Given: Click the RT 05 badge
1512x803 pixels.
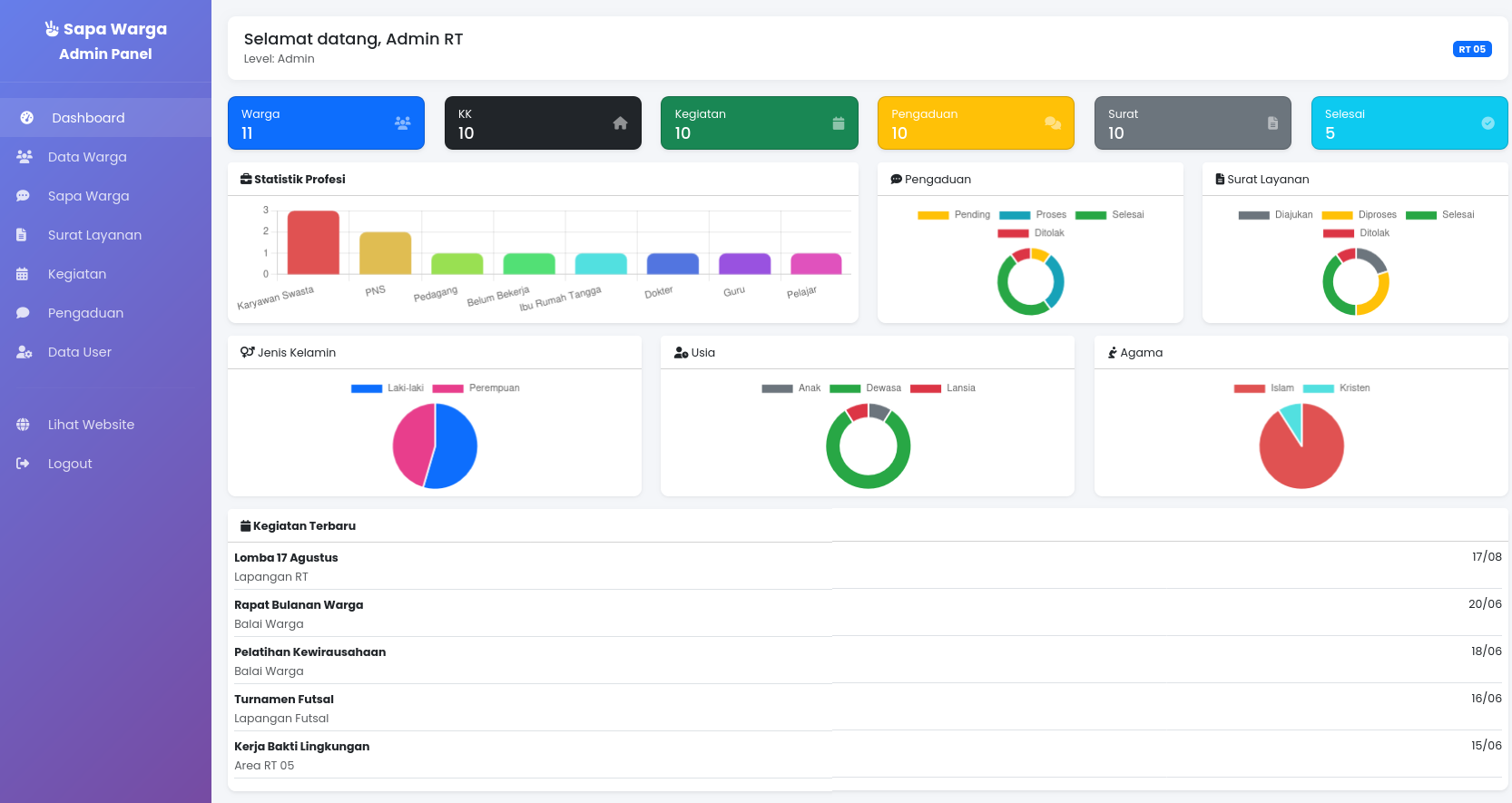Looking at the screenshot, I should point(1471,49).
